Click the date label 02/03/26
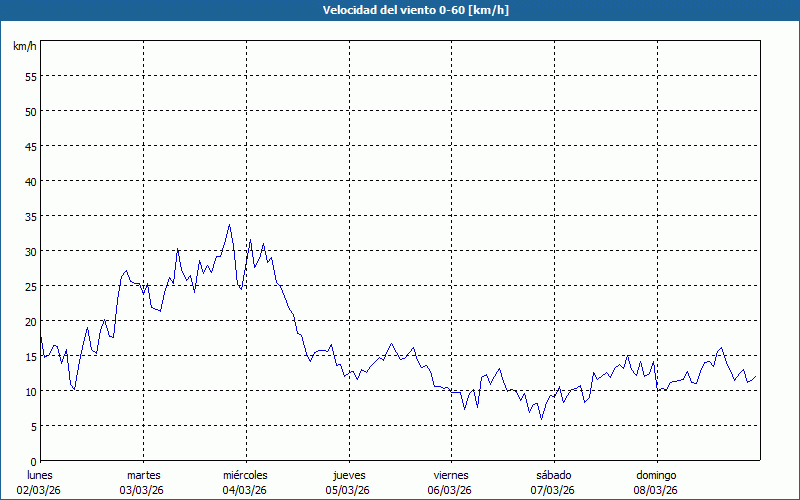The height and width of the screenshot is (500, 800). 40,490
